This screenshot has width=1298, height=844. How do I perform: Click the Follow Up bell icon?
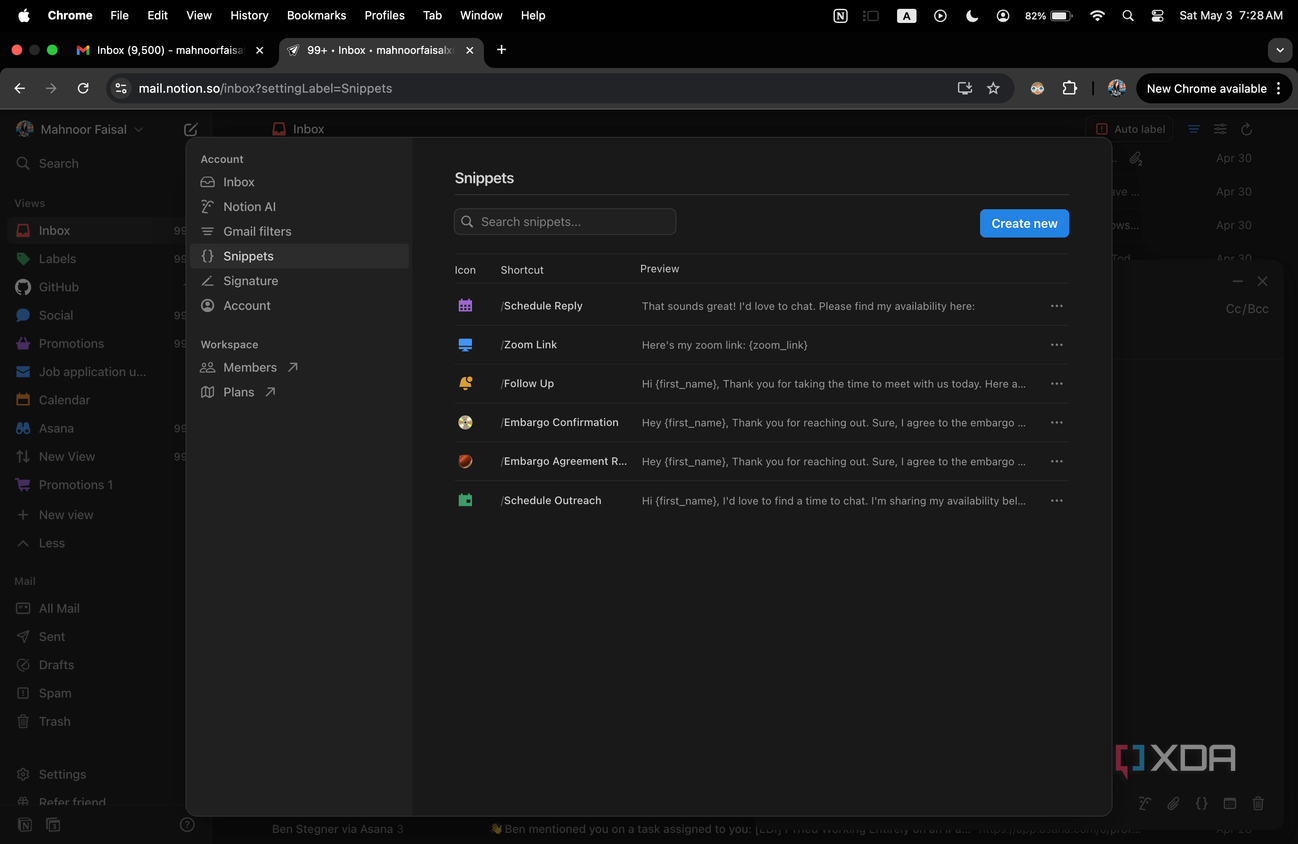pos(465,384)
